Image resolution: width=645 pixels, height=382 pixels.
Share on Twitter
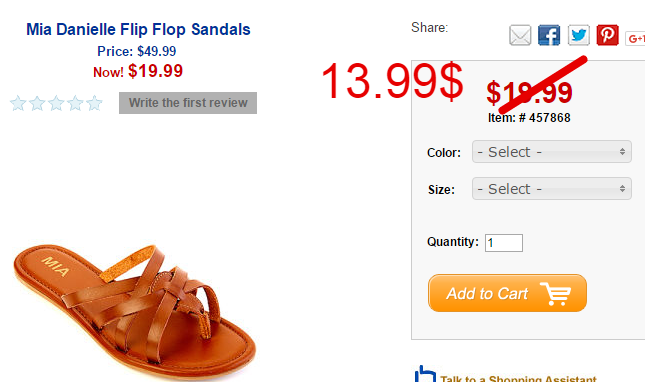click(578, 35)
